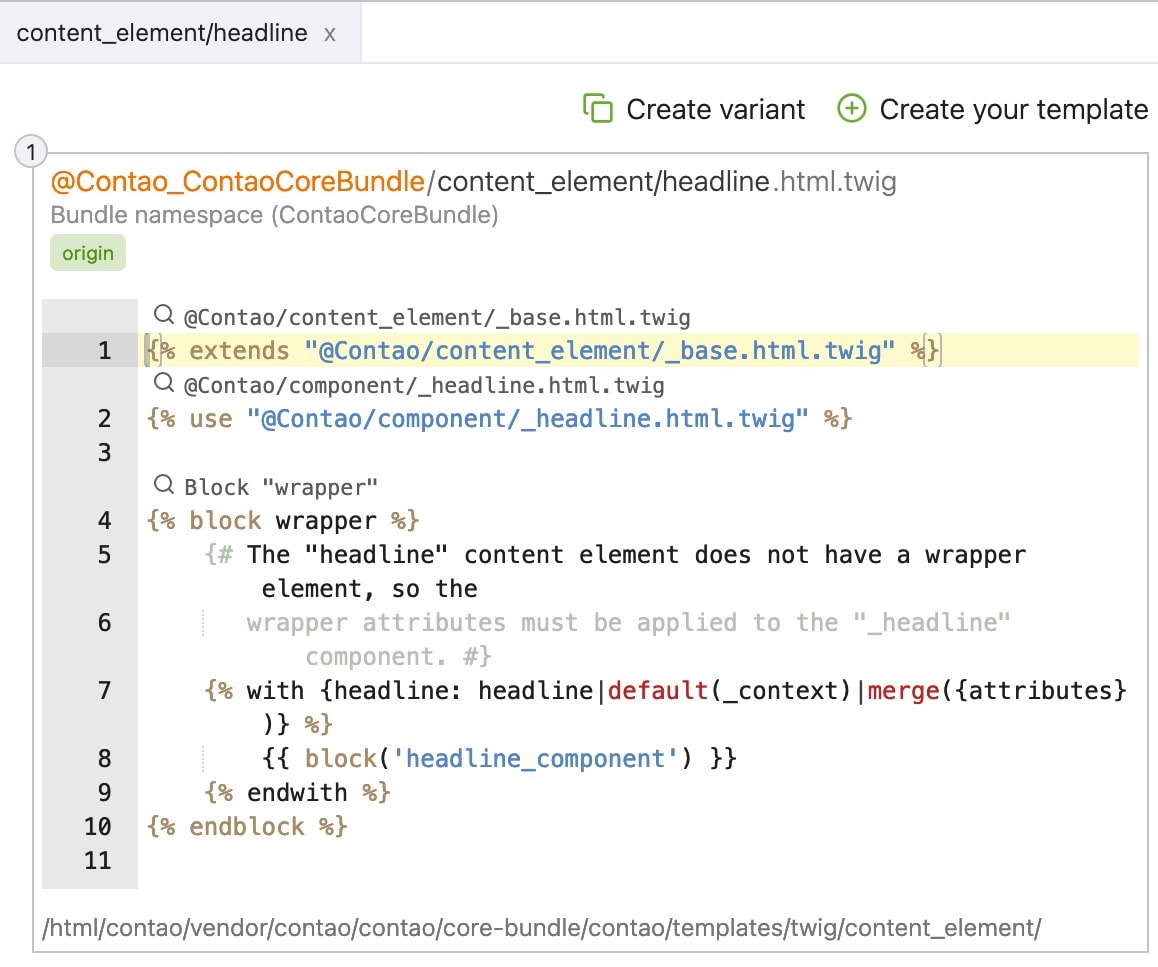Image resolution: width=1158 pixels, height=967 pixels.
Task: Close the content_element/headline tab
Action: click(329, 35)
